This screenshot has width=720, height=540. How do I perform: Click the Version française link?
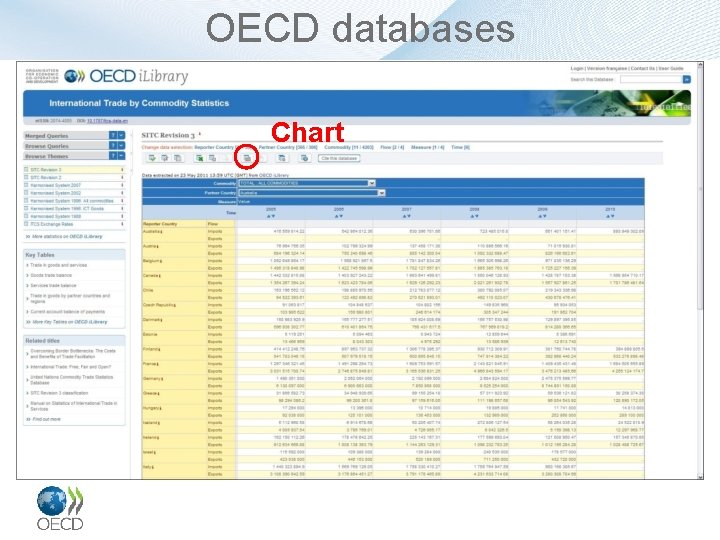(x=607, y=68)
